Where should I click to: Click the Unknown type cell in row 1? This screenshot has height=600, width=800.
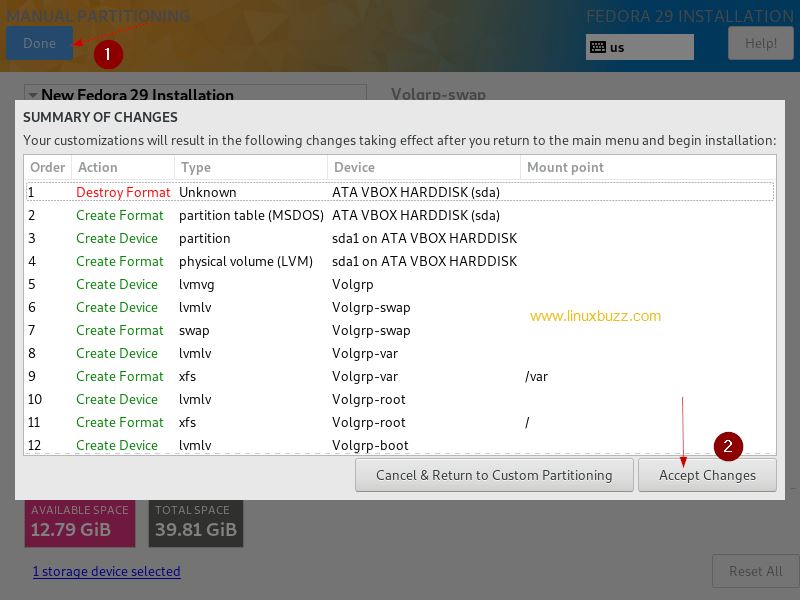[208, 192]
